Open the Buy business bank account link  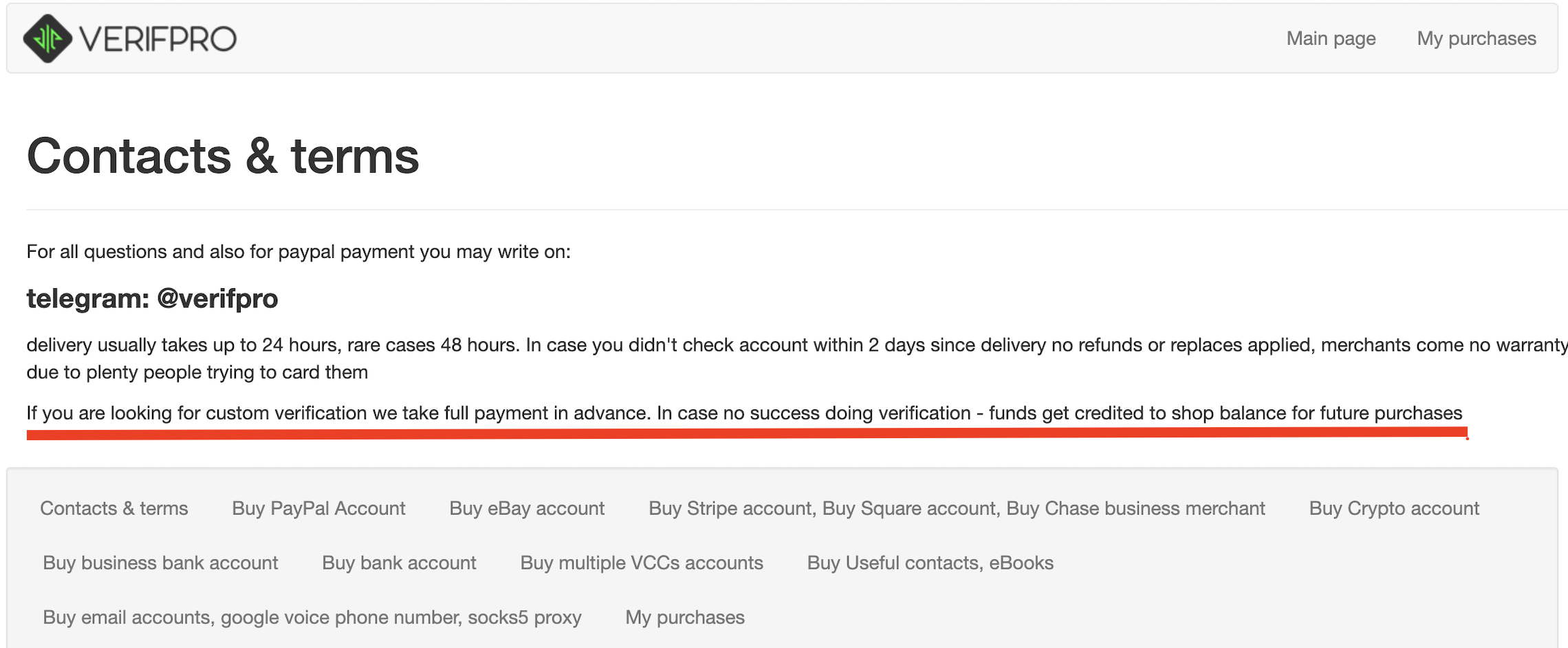coord(160,563)
